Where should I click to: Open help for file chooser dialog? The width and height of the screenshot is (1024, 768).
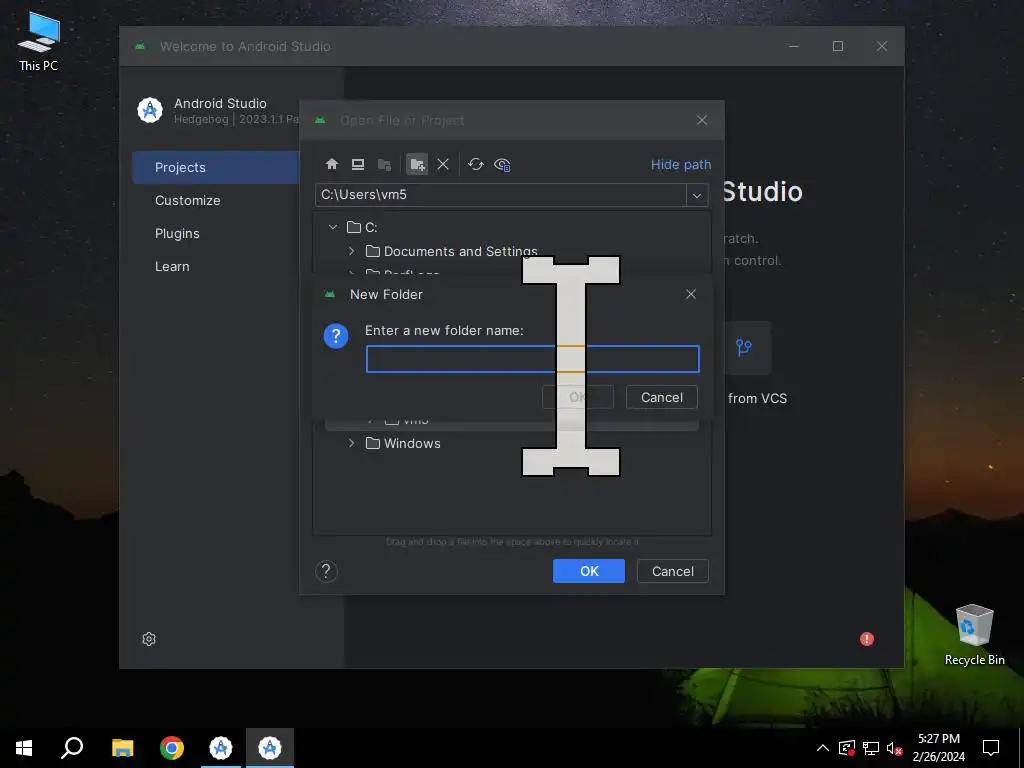(x=326, y=571)
